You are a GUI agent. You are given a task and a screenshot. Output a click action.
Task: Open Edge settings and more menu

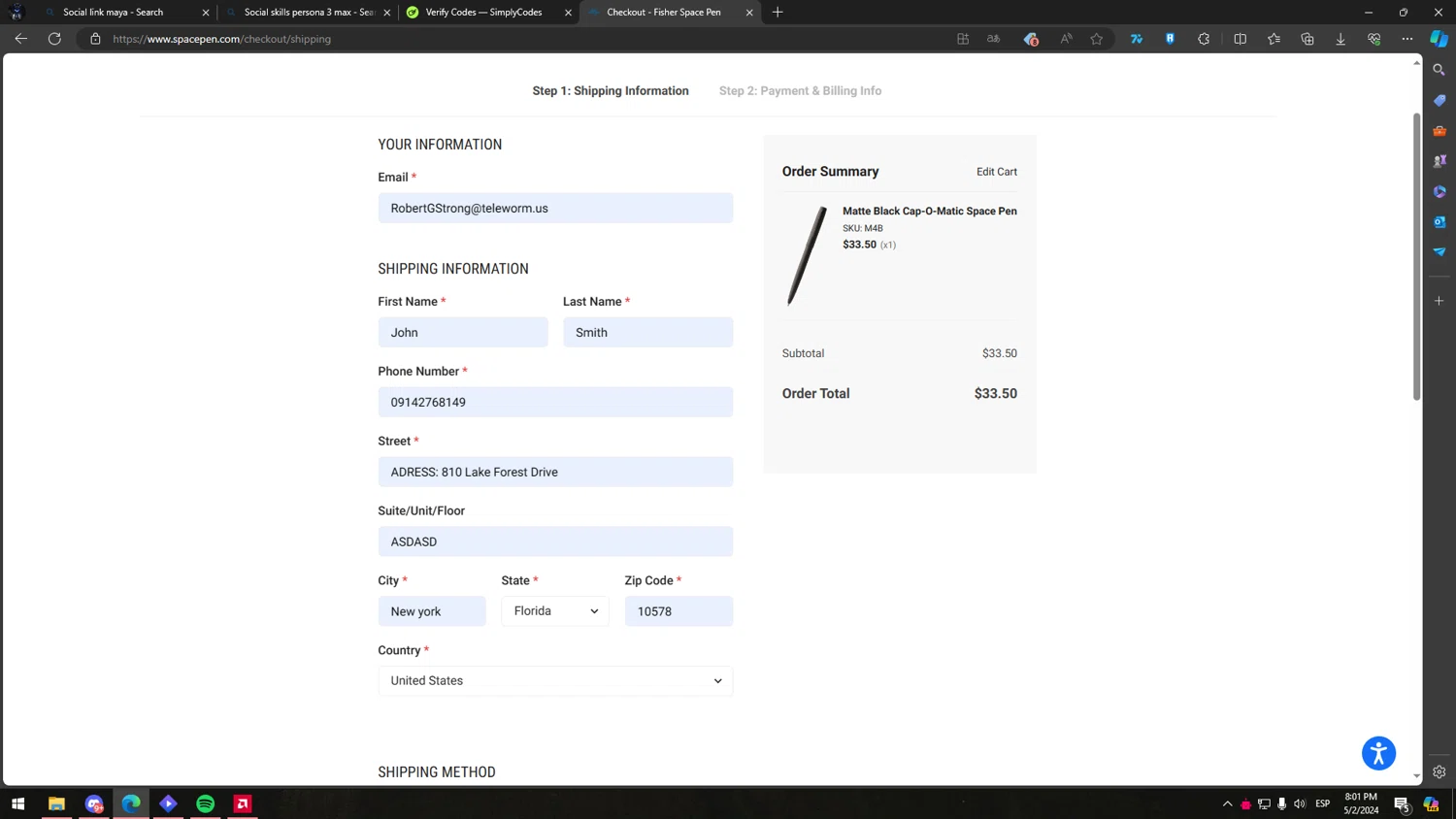1407,39
